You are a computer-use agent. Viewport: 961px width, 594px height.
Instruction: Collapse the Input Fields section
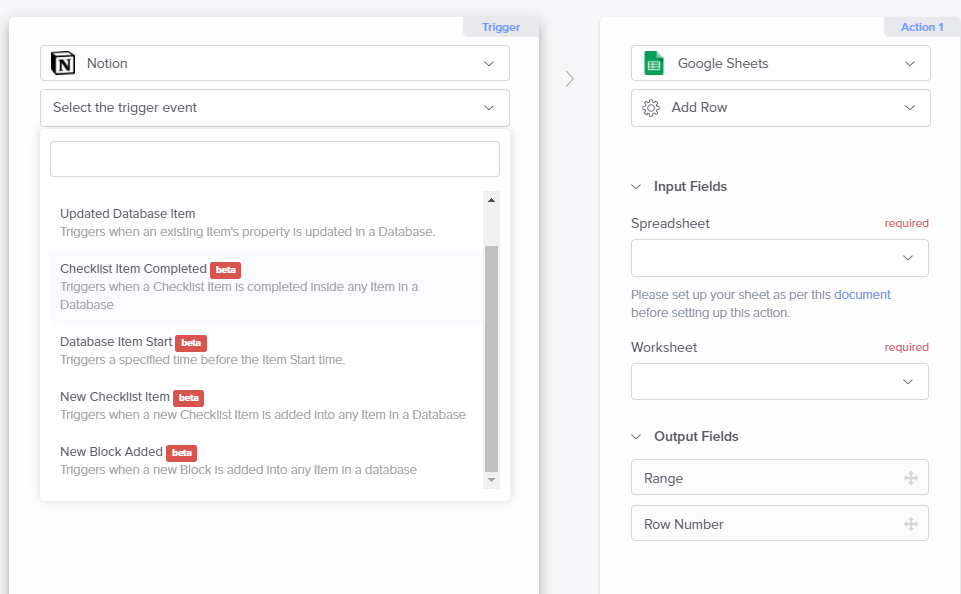636,187
